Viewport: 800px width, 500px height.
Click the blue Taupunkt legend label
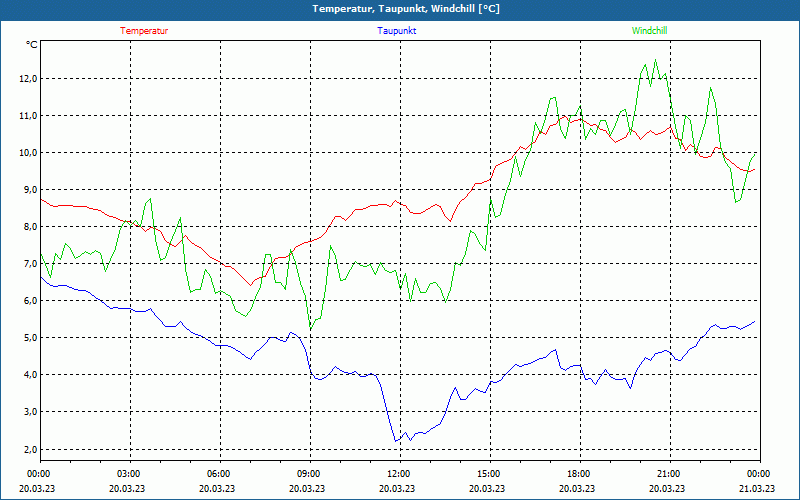396,31
